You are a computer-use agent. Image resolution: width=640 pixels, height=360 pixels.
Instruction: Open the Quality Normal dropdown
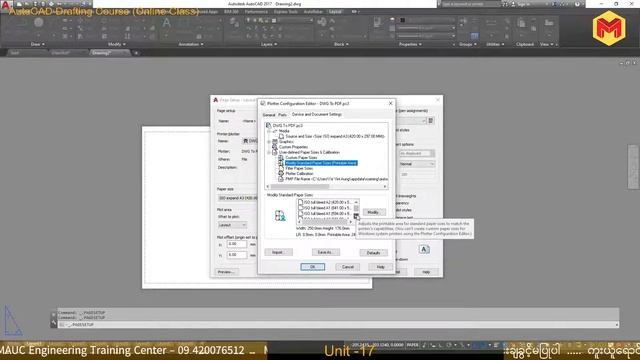(417, 164)
